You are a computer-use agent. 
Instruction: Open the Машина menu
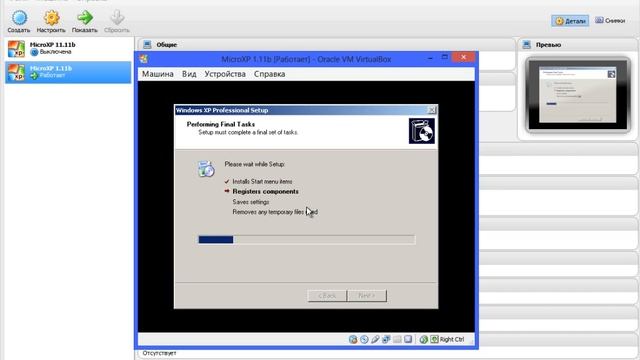158,74
